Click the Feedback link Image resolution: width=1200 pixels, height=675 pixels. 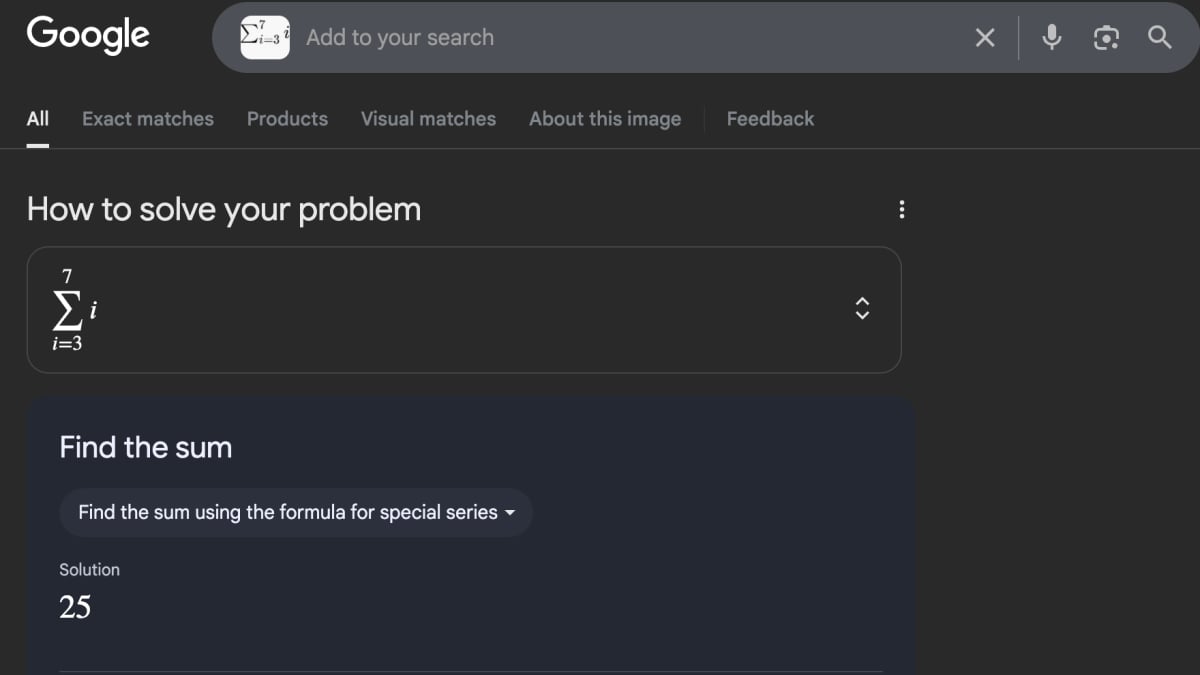coord(770,119)
